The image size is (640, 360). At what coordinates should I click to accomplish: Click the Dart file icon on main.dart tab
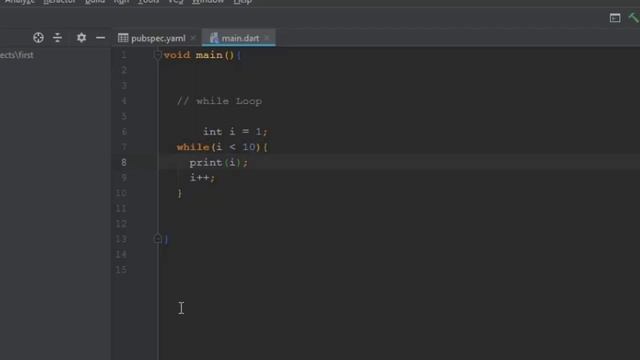[x=214, y=38]
